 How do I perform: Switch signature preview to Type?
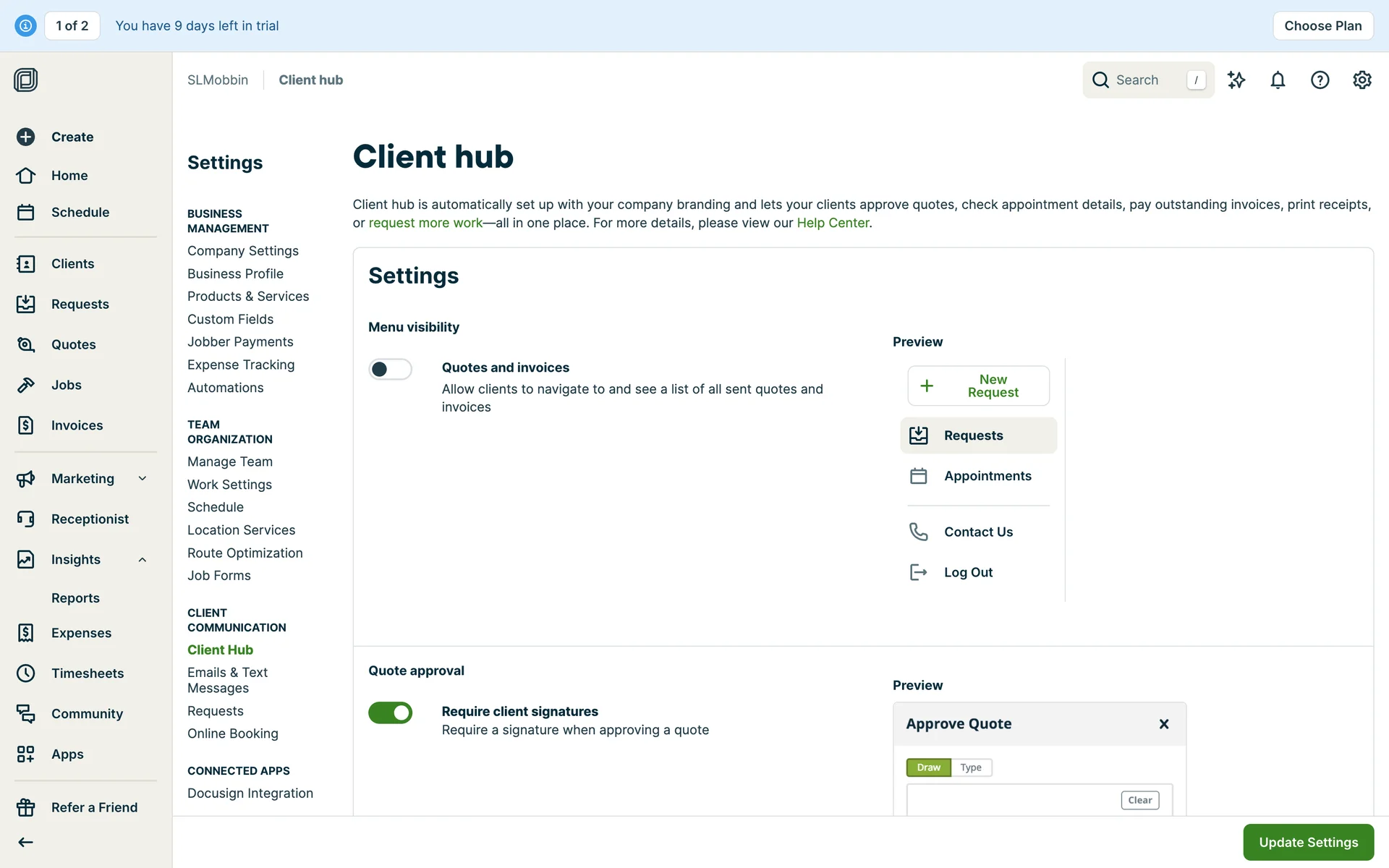[970, 767]
